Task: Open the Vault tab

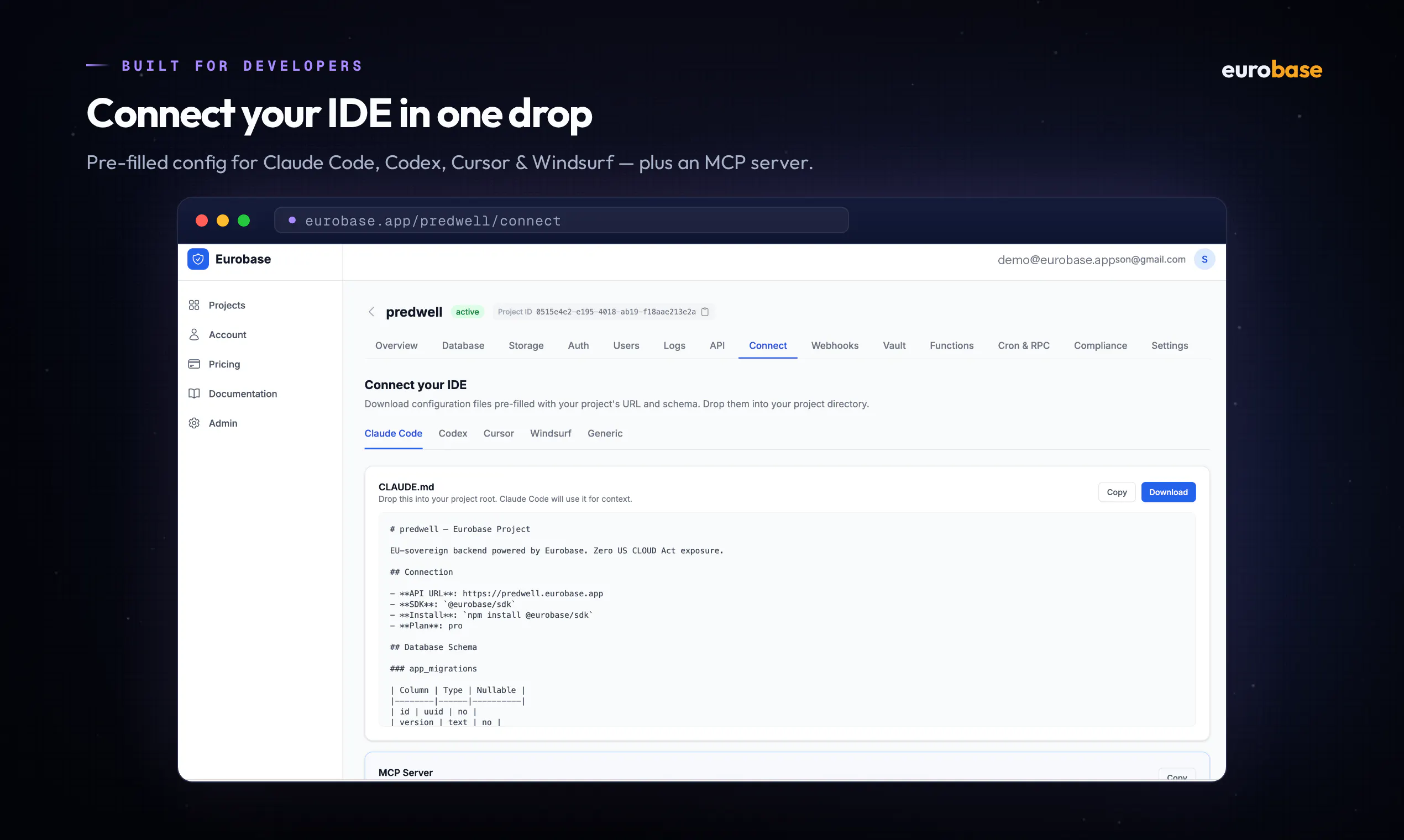Action: 894,345
